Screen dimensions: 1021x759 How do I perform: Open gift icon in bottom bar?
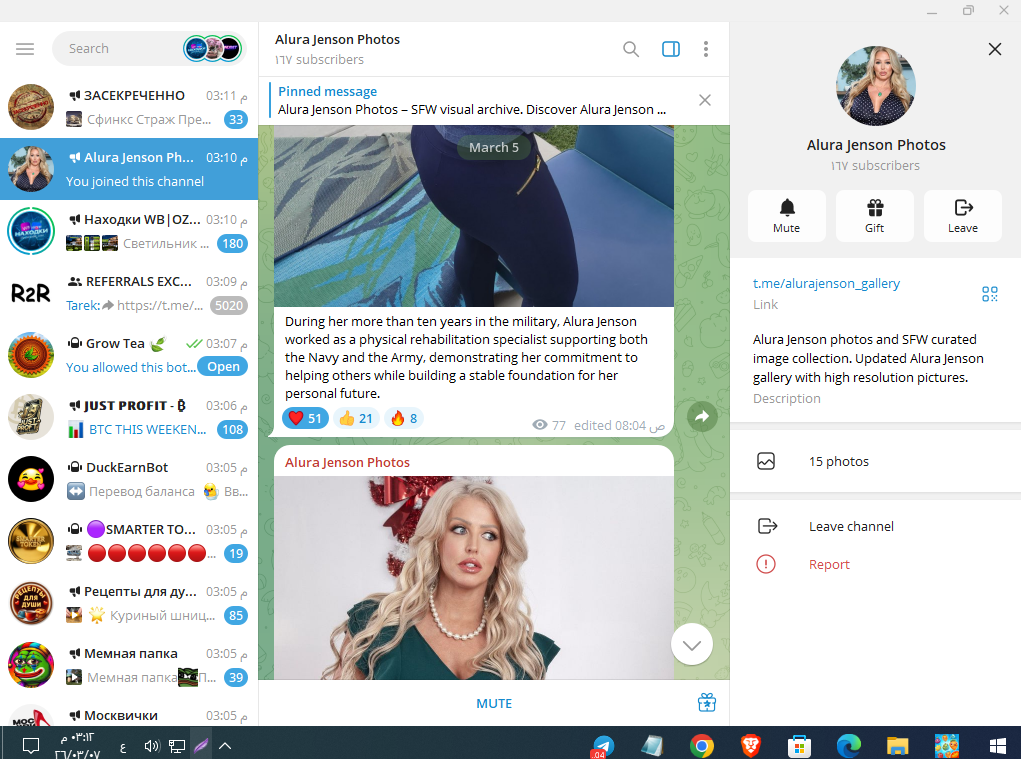(706, 703)
